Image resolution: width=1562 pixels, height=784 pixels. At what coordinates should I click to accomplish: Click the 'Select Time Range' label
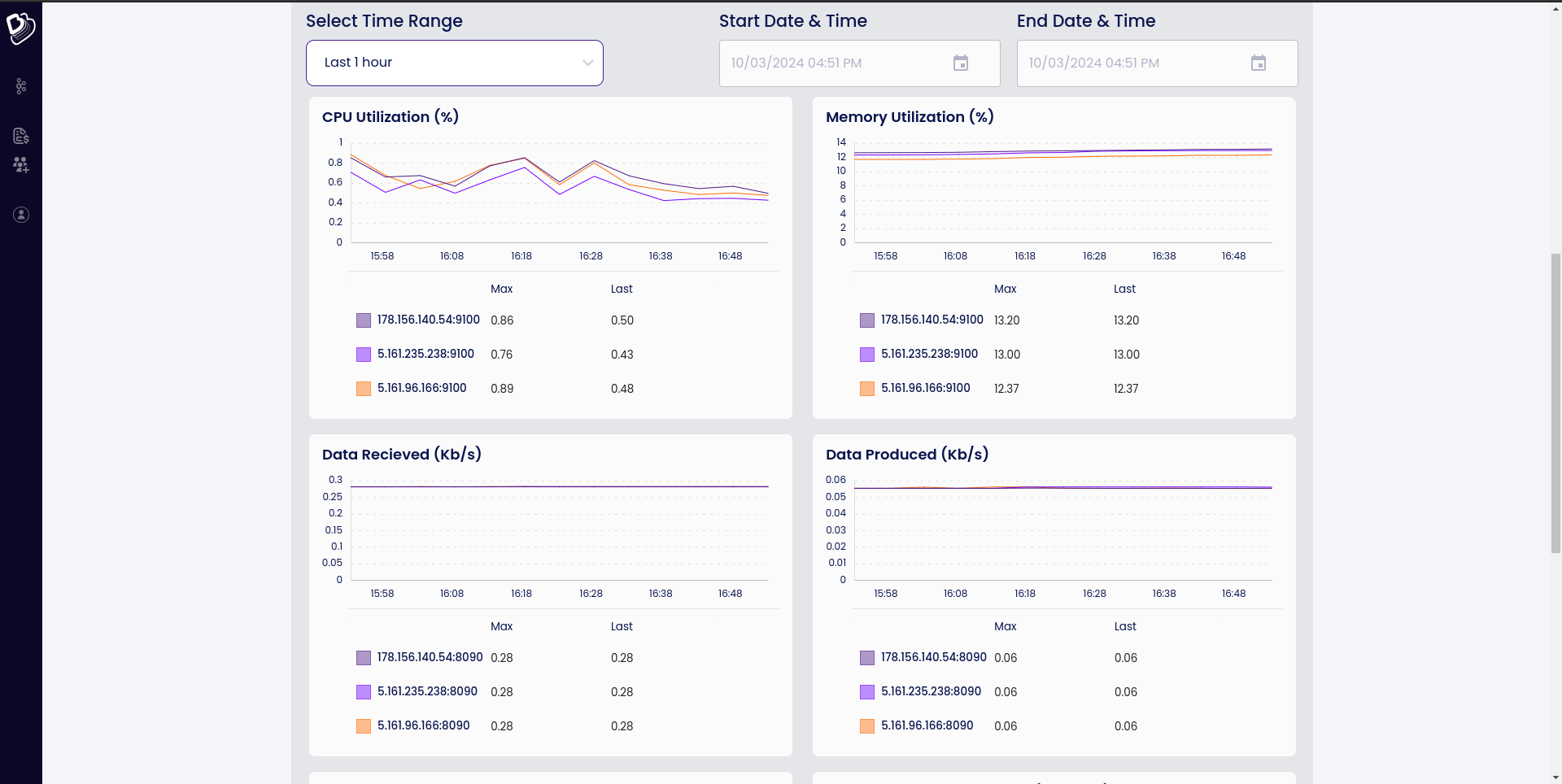(384, 21)
